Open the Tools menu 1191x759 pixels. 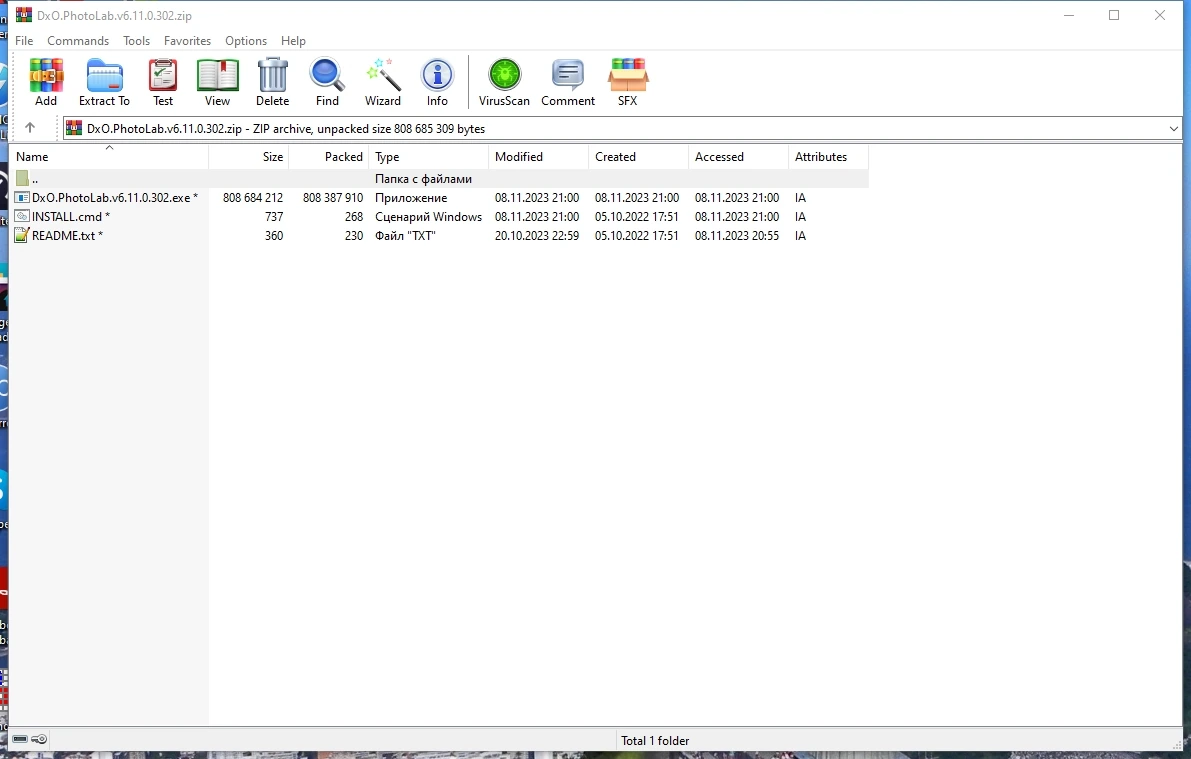[x=137, y=41]
